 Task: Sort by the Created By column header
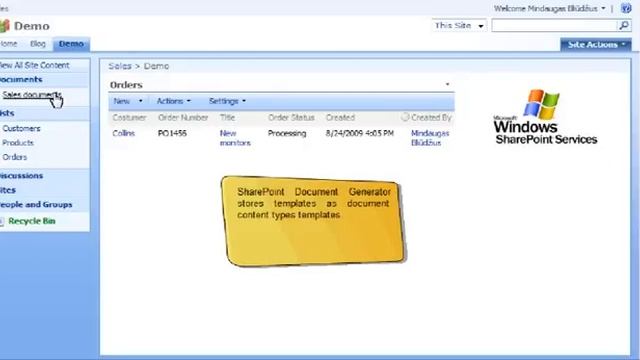tap(431, 118)
